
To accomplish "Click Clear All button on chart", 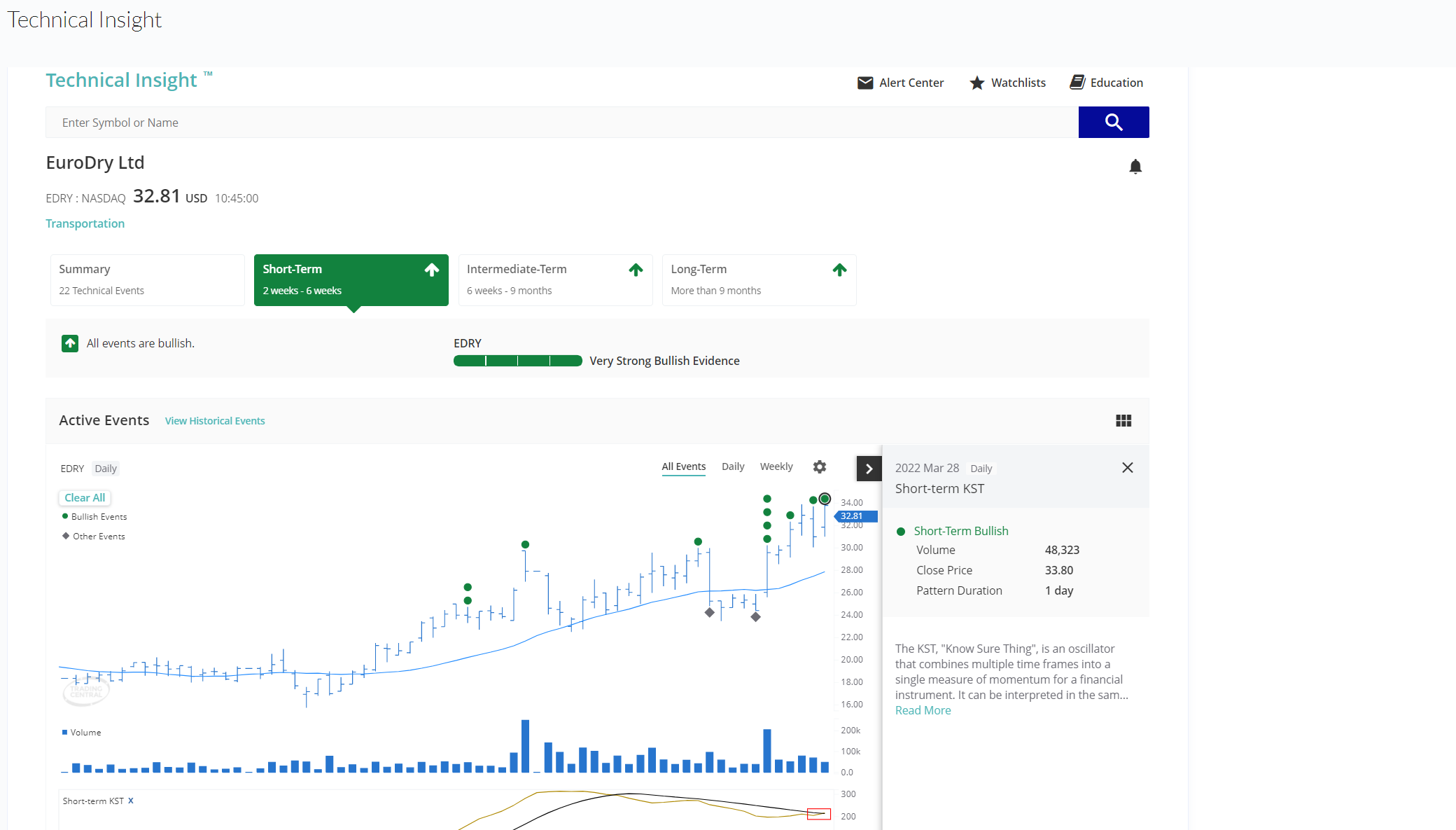I will click(x=85, y=498).
